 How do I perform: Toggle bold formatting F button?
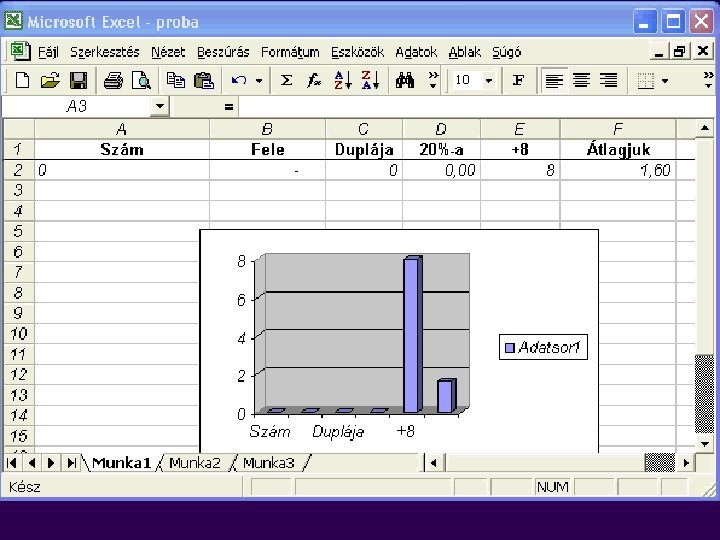click(518, 80)
